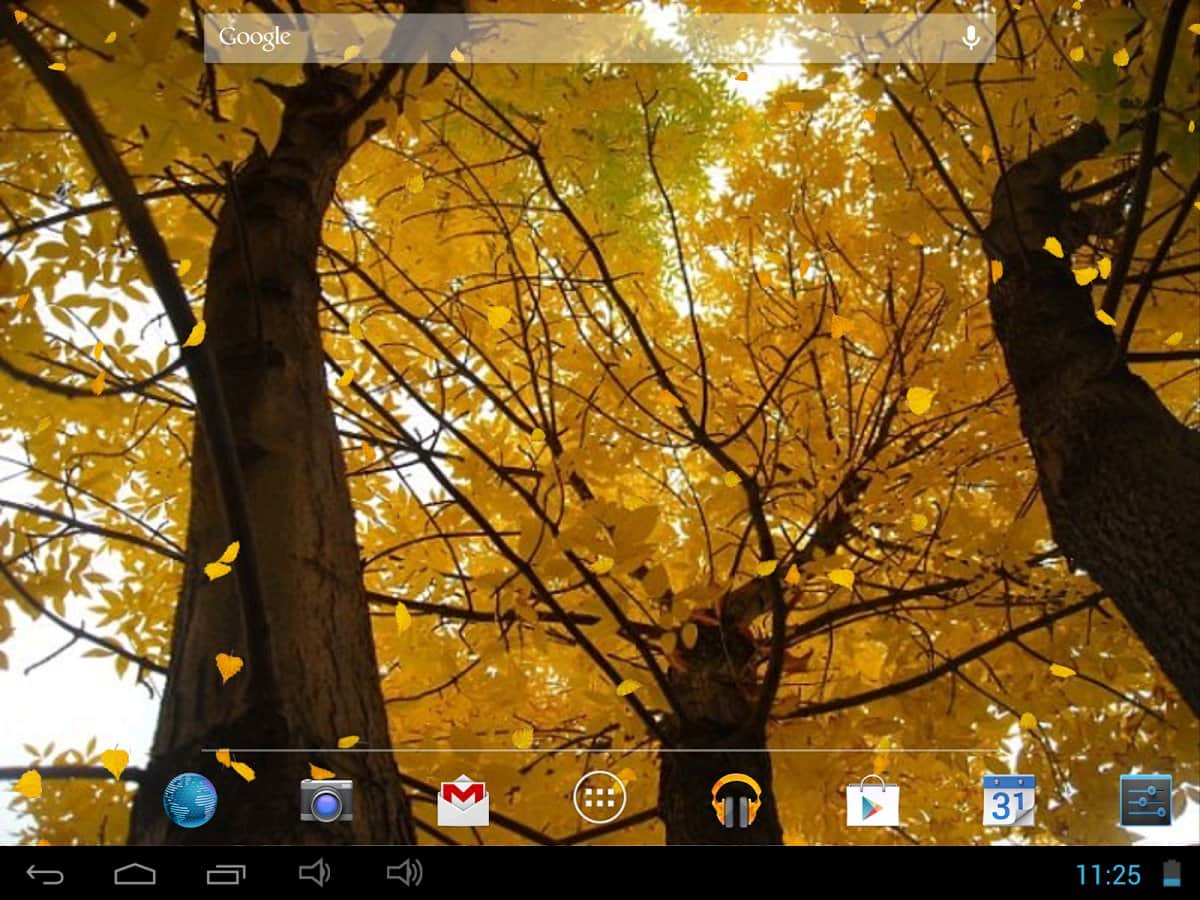Click the 11:25 clock in status bar
The width and height of the screenshot is (1200, 900).
click(x=1108, y=875)
